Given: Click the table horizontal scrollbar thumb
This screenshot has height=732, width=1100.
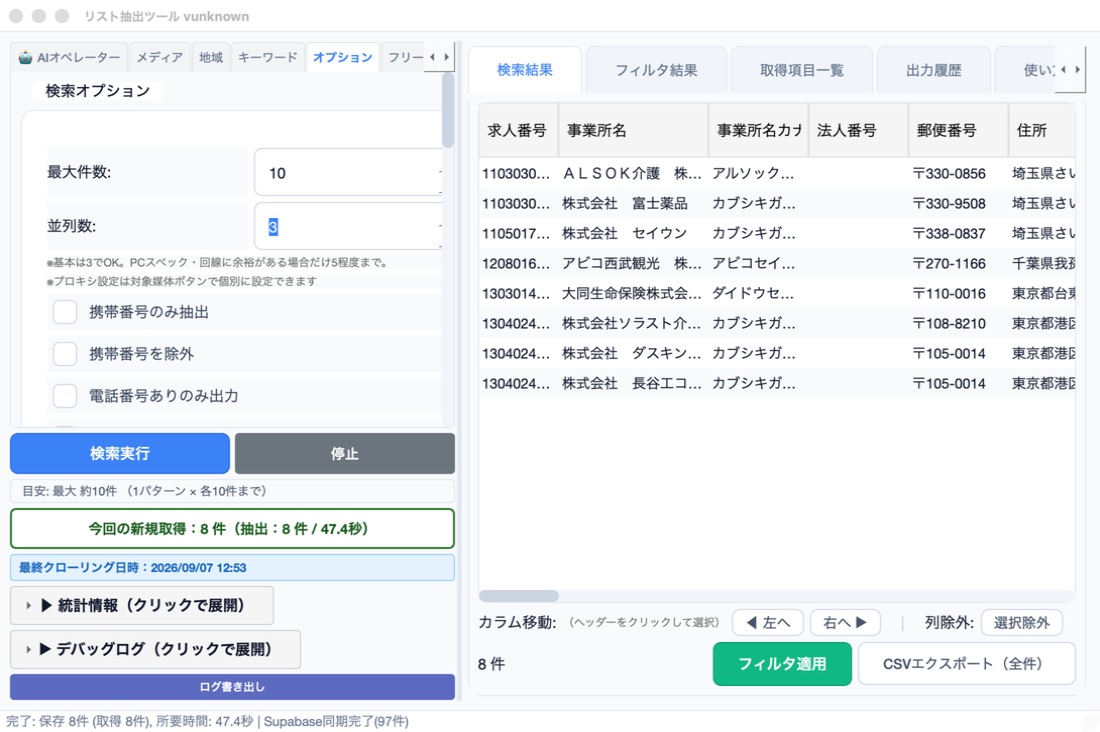Looking at the screenshot, I should pyautogui.click(x=519, y=596).
